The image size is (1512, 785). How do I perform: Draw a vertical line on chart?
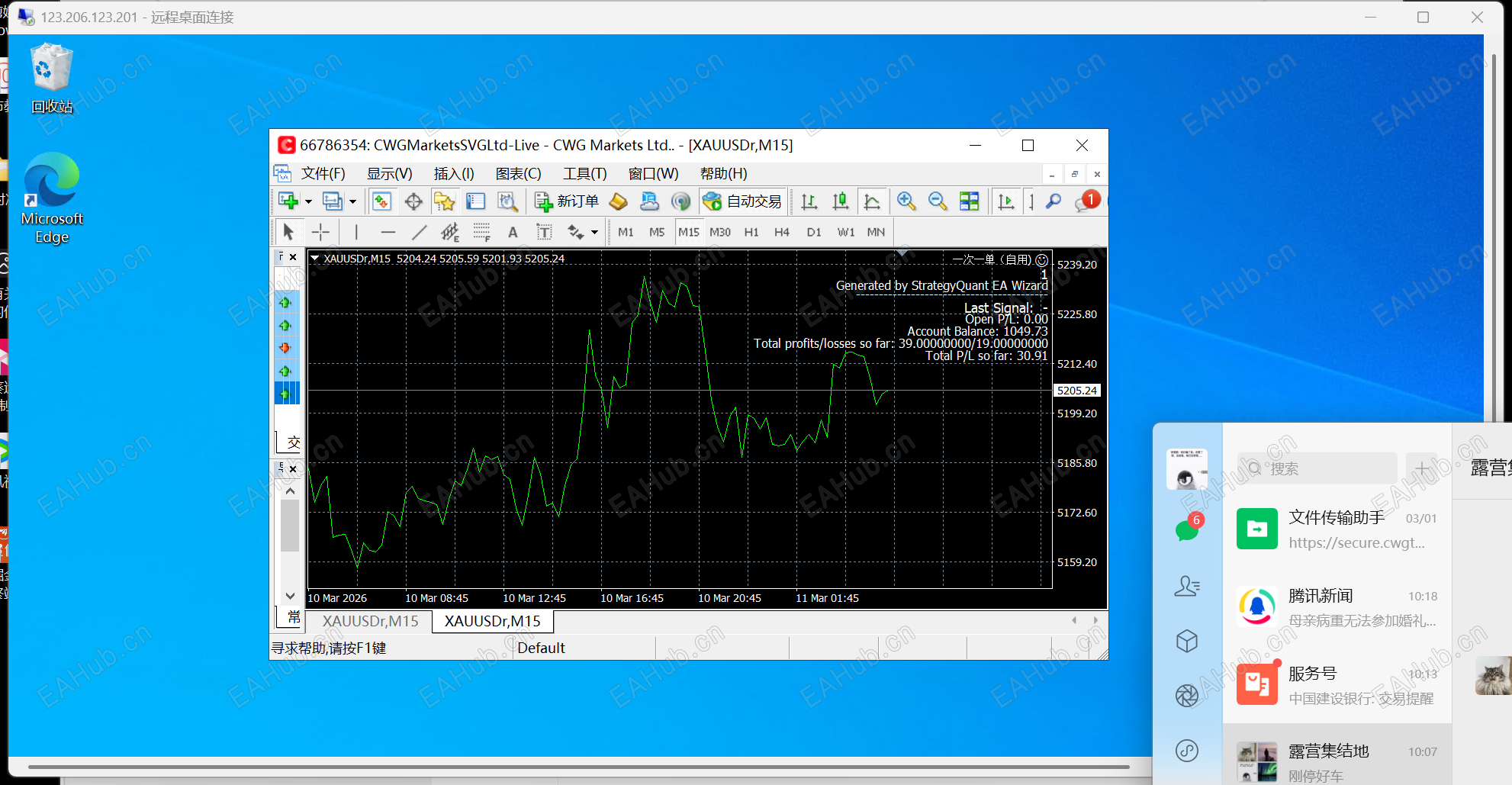pos(356,232)
